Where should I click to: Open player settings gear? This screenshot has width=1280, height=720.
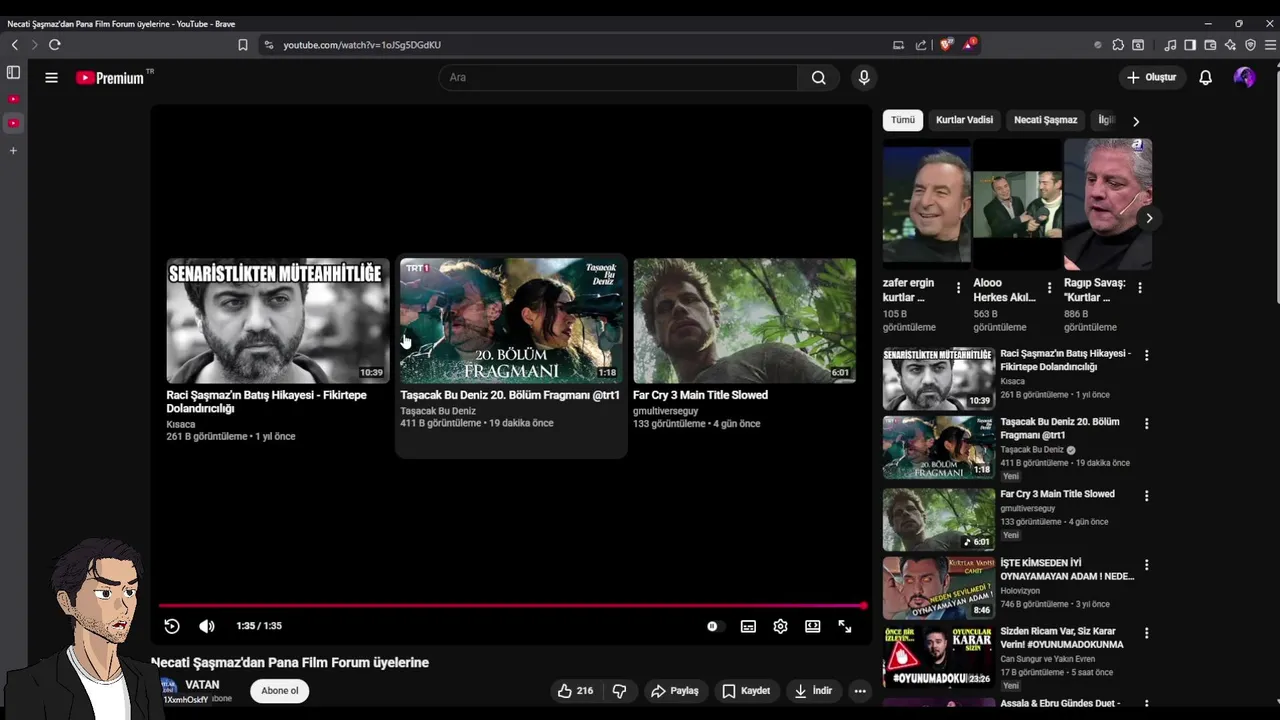pyautogui.click(x=780, y=626)
